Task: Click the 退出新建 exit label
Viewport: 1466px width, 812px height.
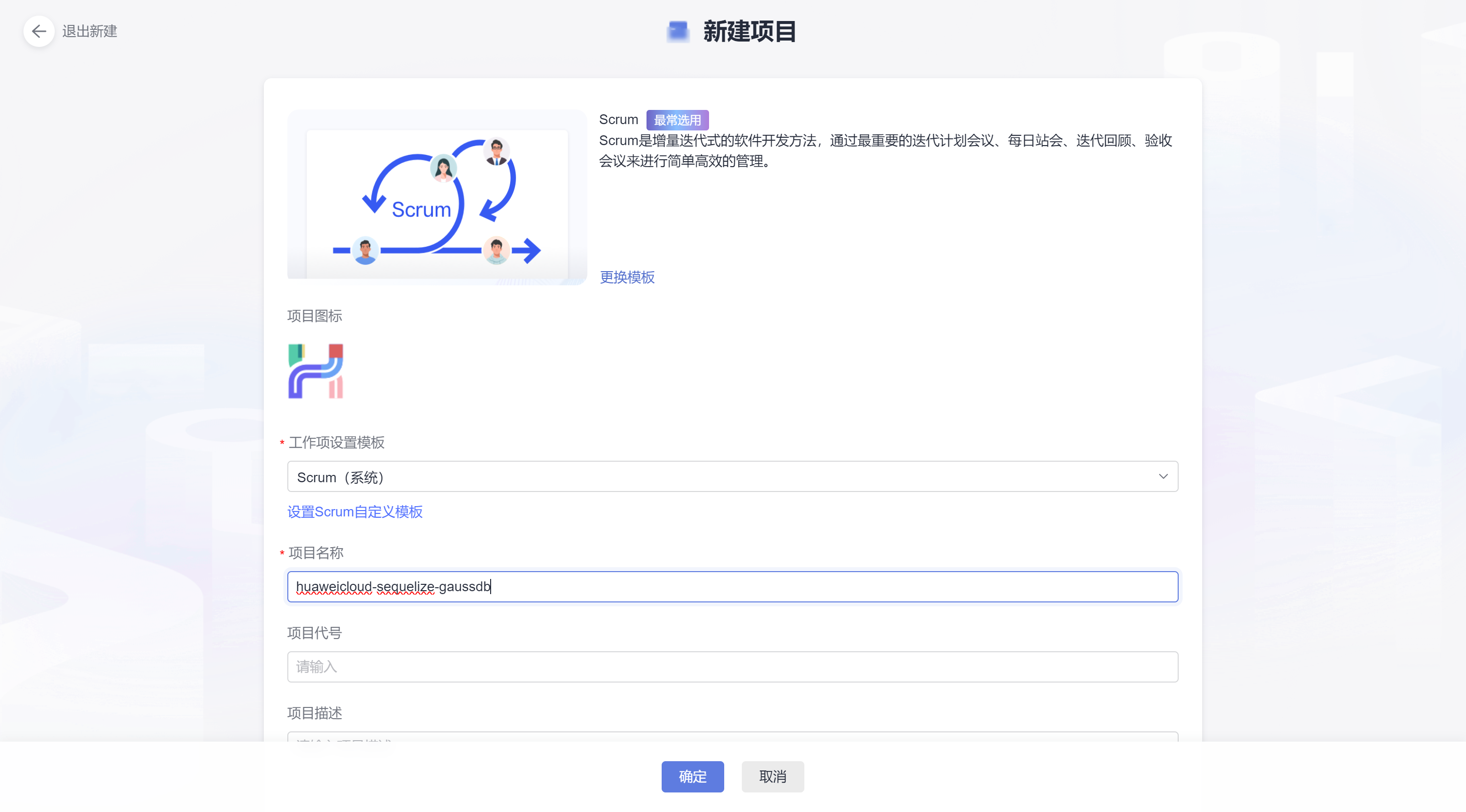Action: [89, 31]
